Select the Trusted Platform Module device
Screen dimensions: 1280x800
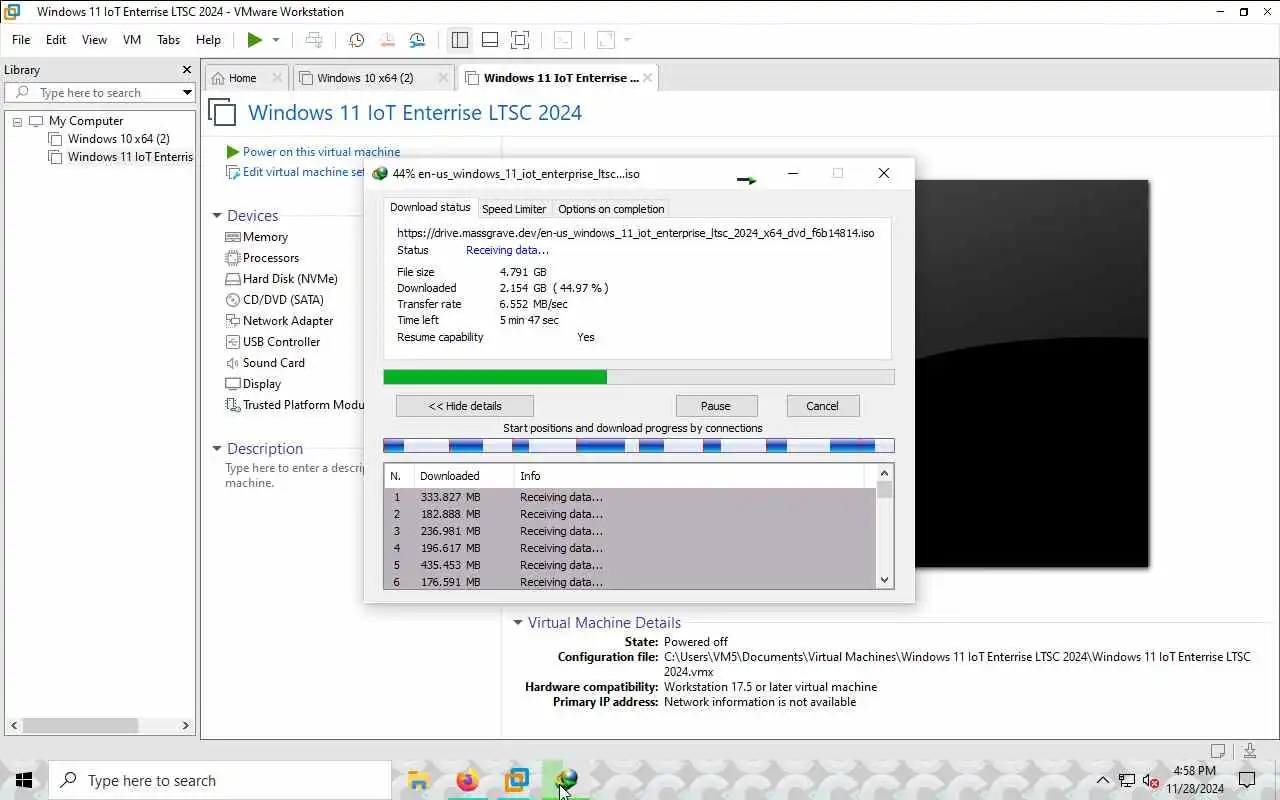303,405
